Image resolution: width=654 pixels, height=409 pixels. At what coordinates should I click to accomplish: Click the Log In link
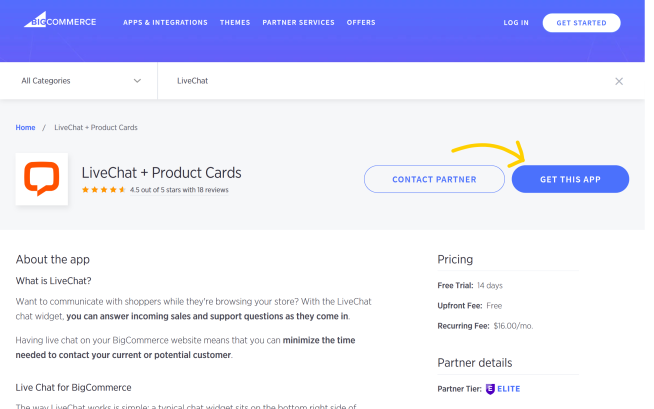[516, 23]
